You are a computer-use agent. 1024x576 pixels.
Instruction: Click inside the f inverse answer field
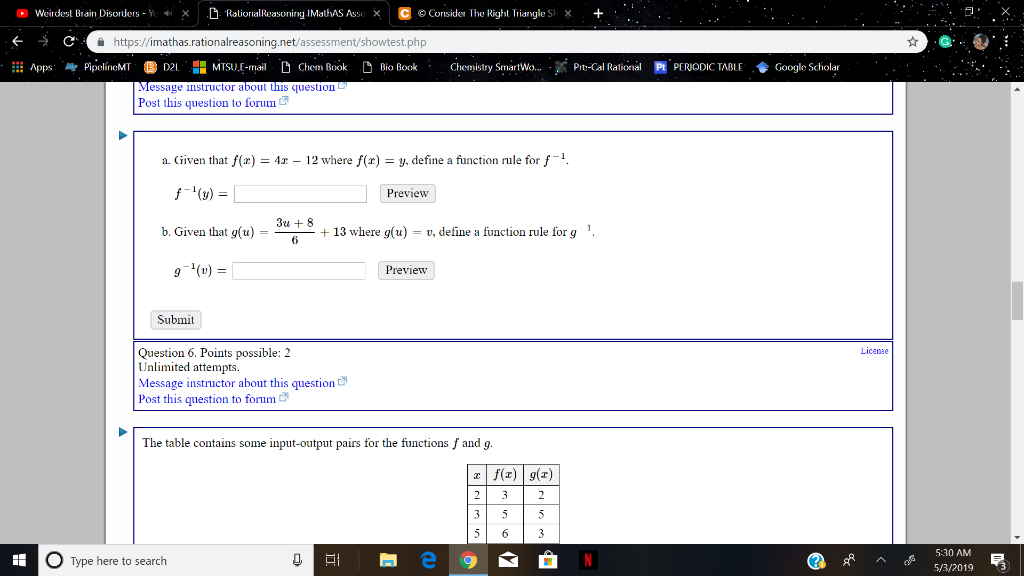click(298, 193)
